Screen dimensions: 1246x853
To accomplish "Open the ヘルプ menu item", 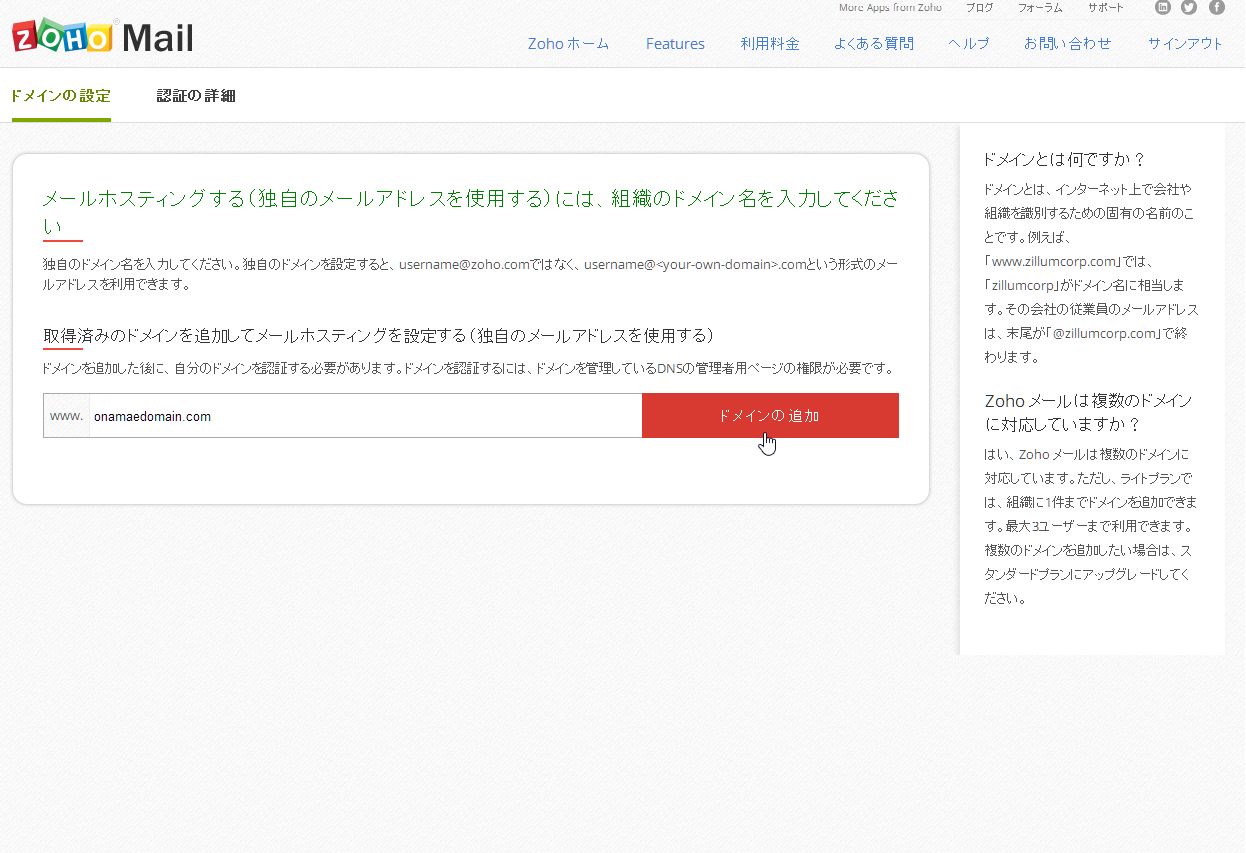I will (969, 44).
